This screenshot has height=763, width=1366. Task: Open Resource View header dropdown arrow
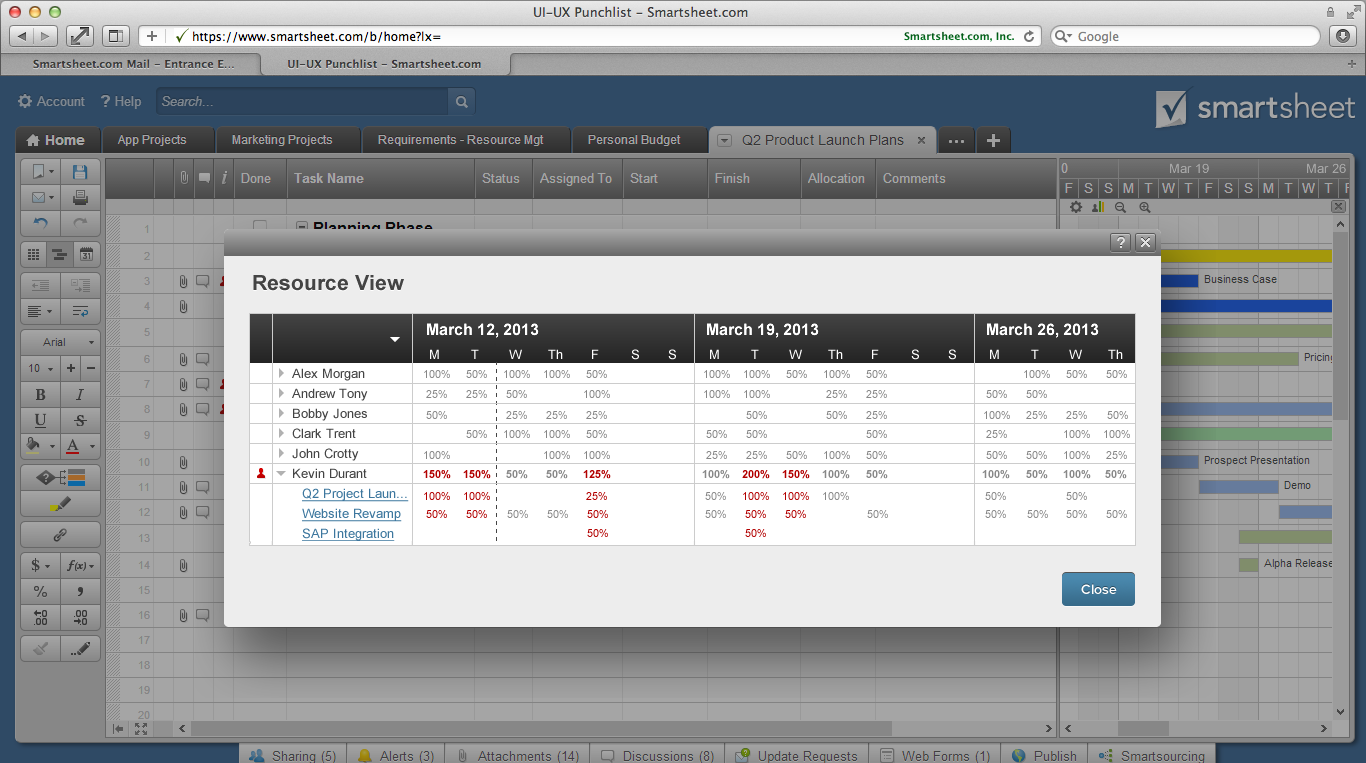tap(395, 340)
